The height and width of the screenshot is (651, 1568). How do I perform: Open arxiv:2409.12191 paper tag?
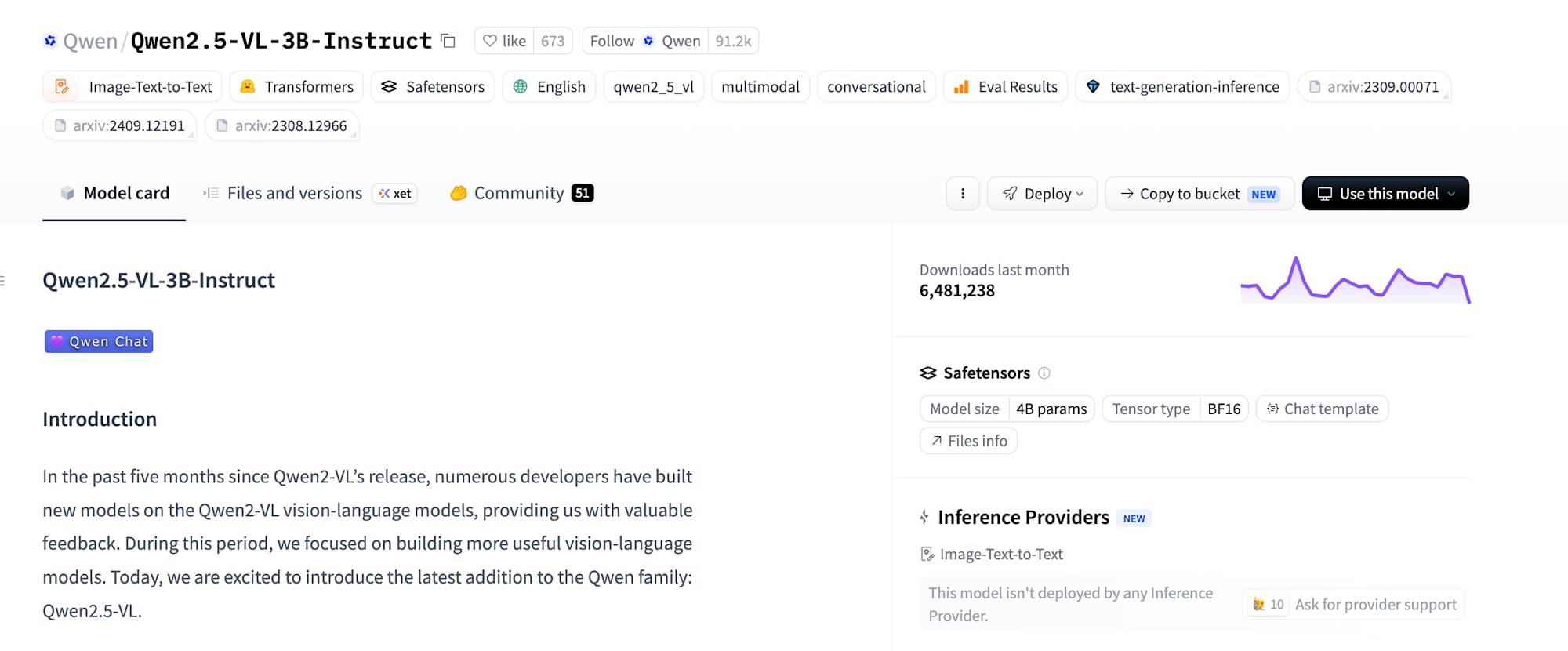tap(119, 125)
